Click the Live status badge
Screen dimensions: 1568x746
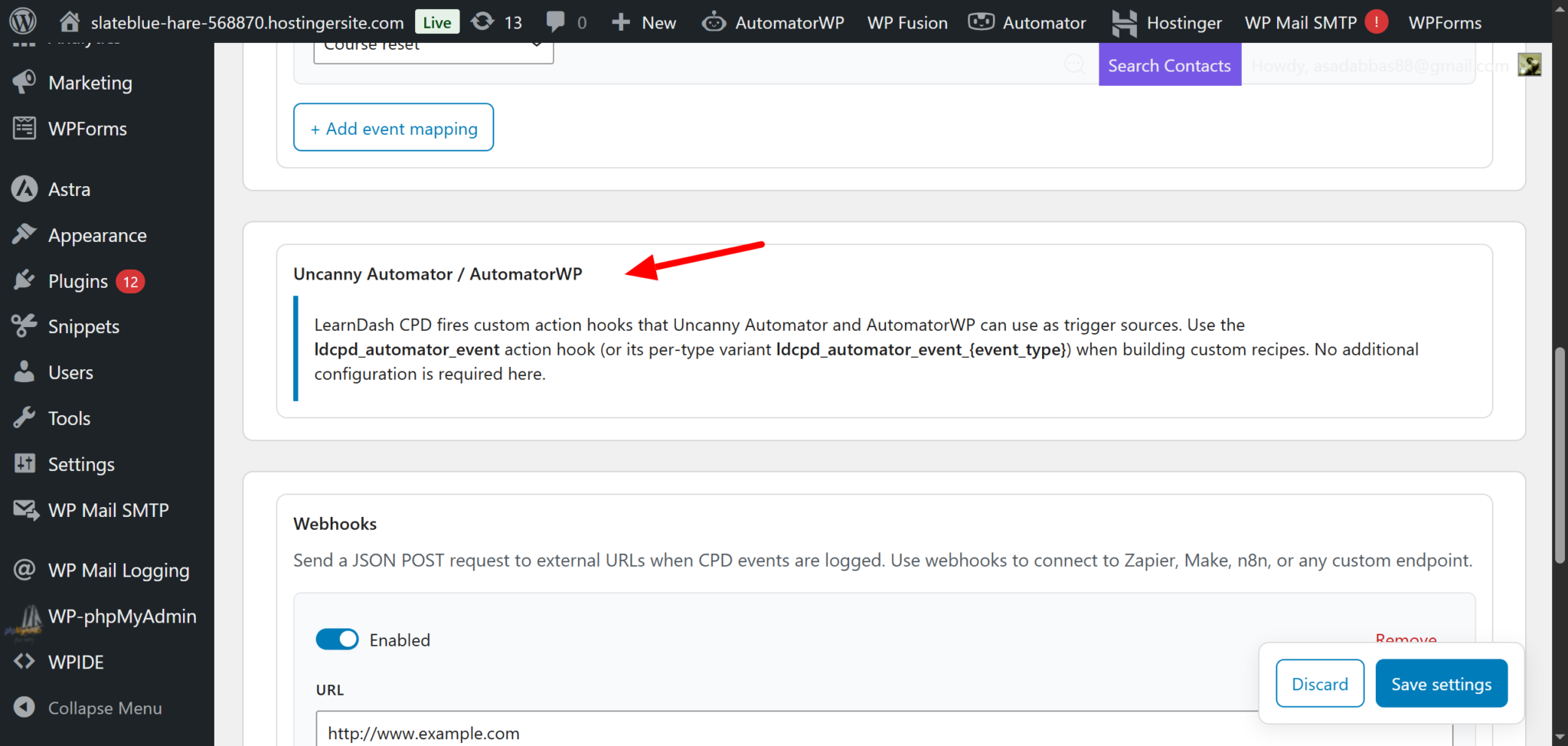pos(437,21)
